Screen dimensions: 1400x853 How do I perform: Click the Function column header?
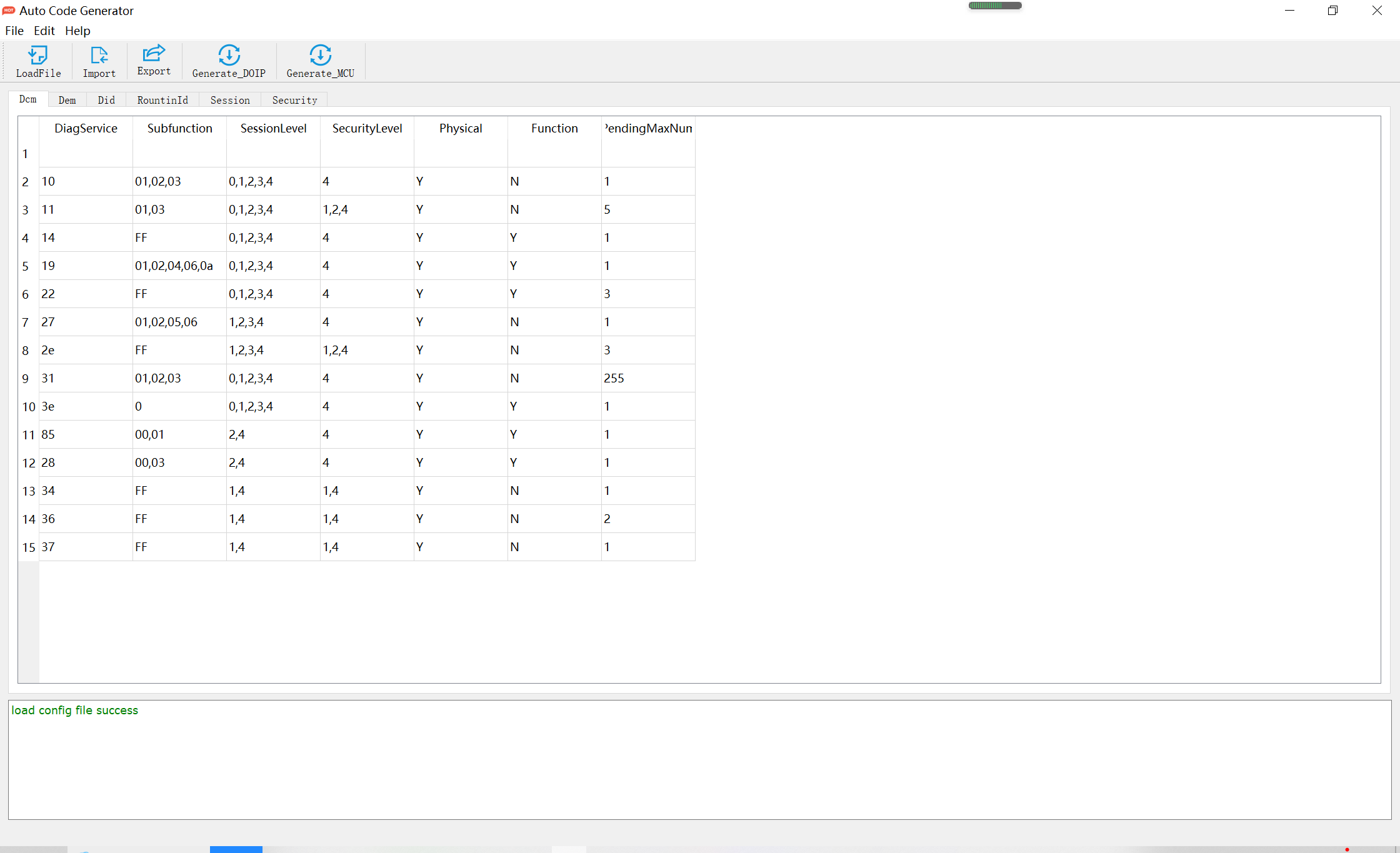coord(554,128)
